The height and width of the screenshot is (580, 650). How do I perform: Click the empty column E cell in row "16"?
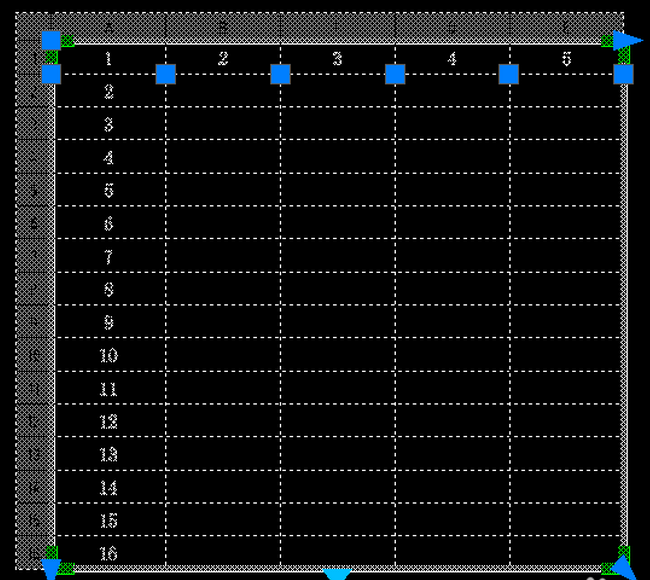coord(567,551)
